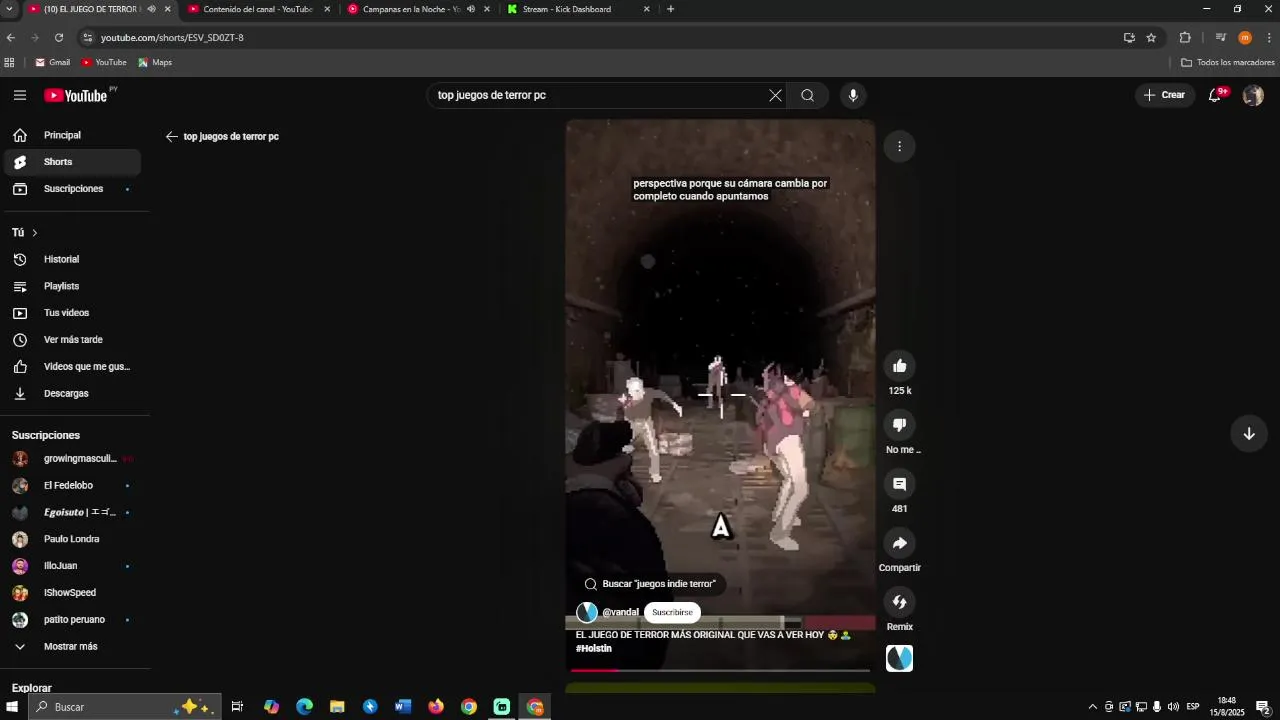
Task: Open El Fedelobo channel
Action: [72, 486]
